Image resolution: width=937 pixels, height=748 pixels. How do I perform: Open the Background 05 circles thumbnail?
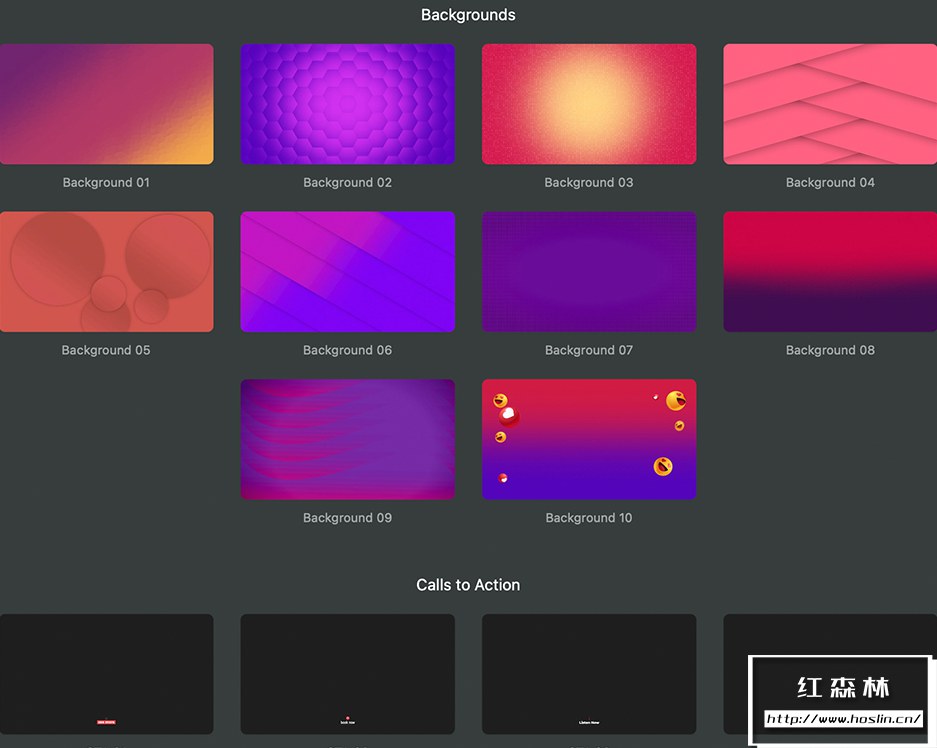[106, 272]
